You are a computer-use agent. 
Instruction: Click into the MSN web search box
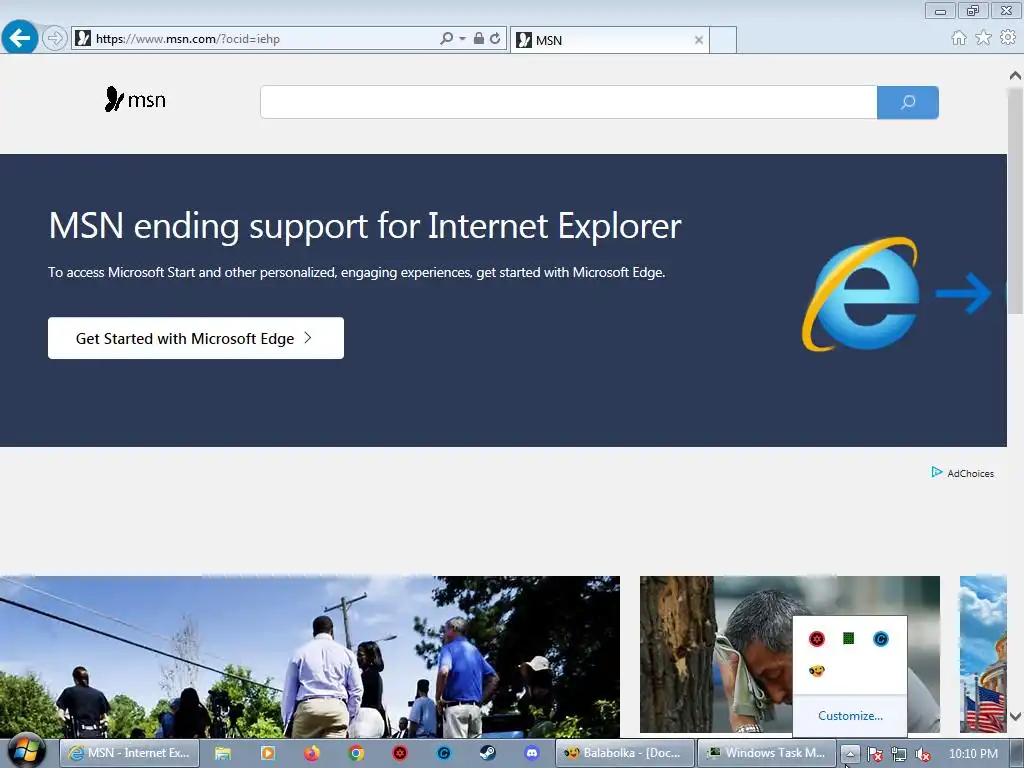pyautogui.click(x=568, y=103)
